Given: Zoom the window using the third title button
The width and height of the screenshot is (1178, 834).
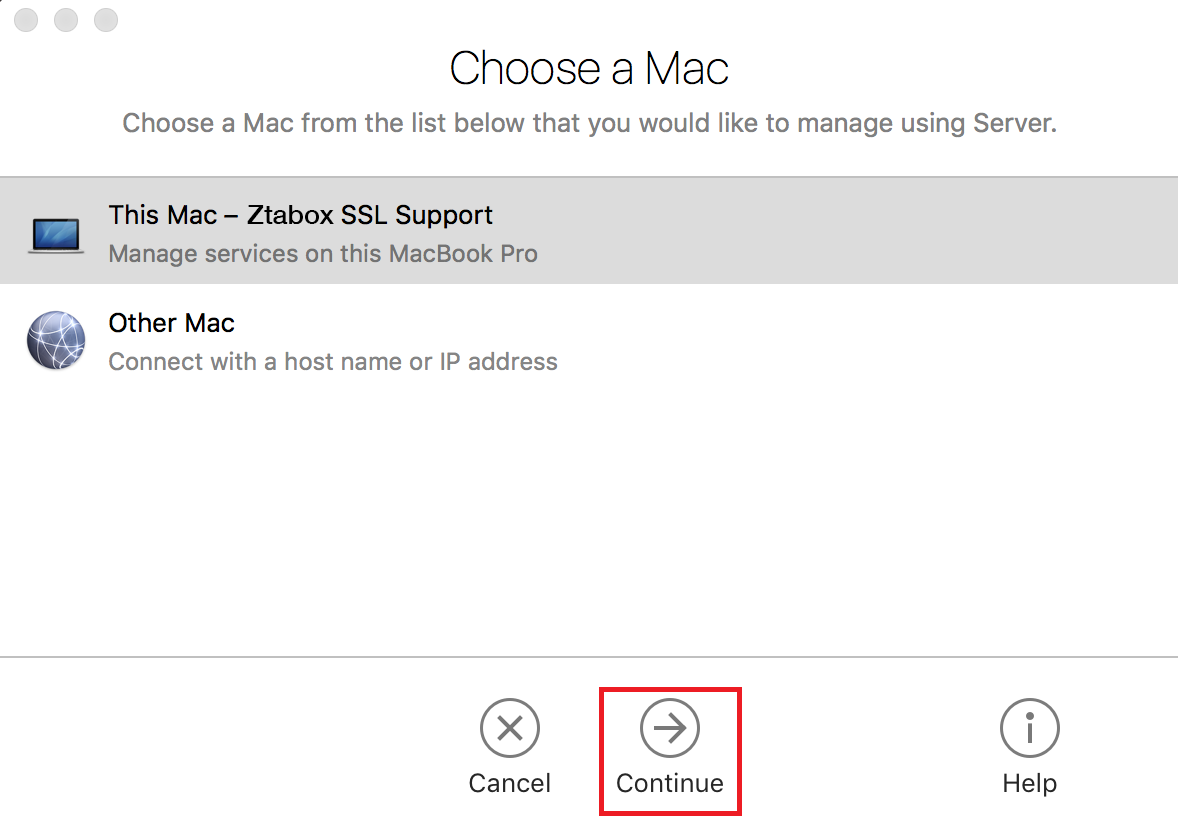Looking at the screenshot, I should [105, 20].
